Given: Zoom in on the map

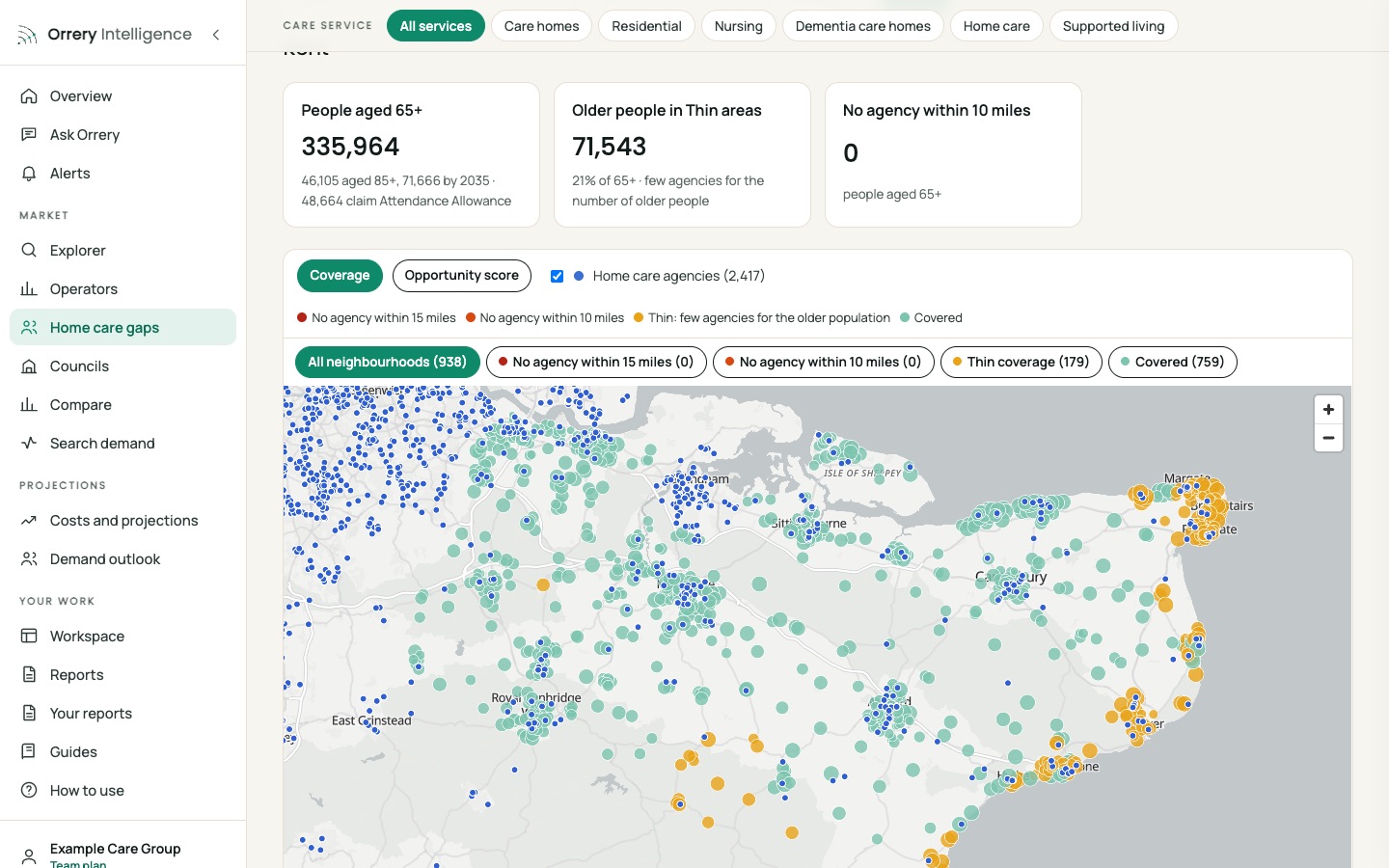Looking at the screenshot, I should 1328,410.
